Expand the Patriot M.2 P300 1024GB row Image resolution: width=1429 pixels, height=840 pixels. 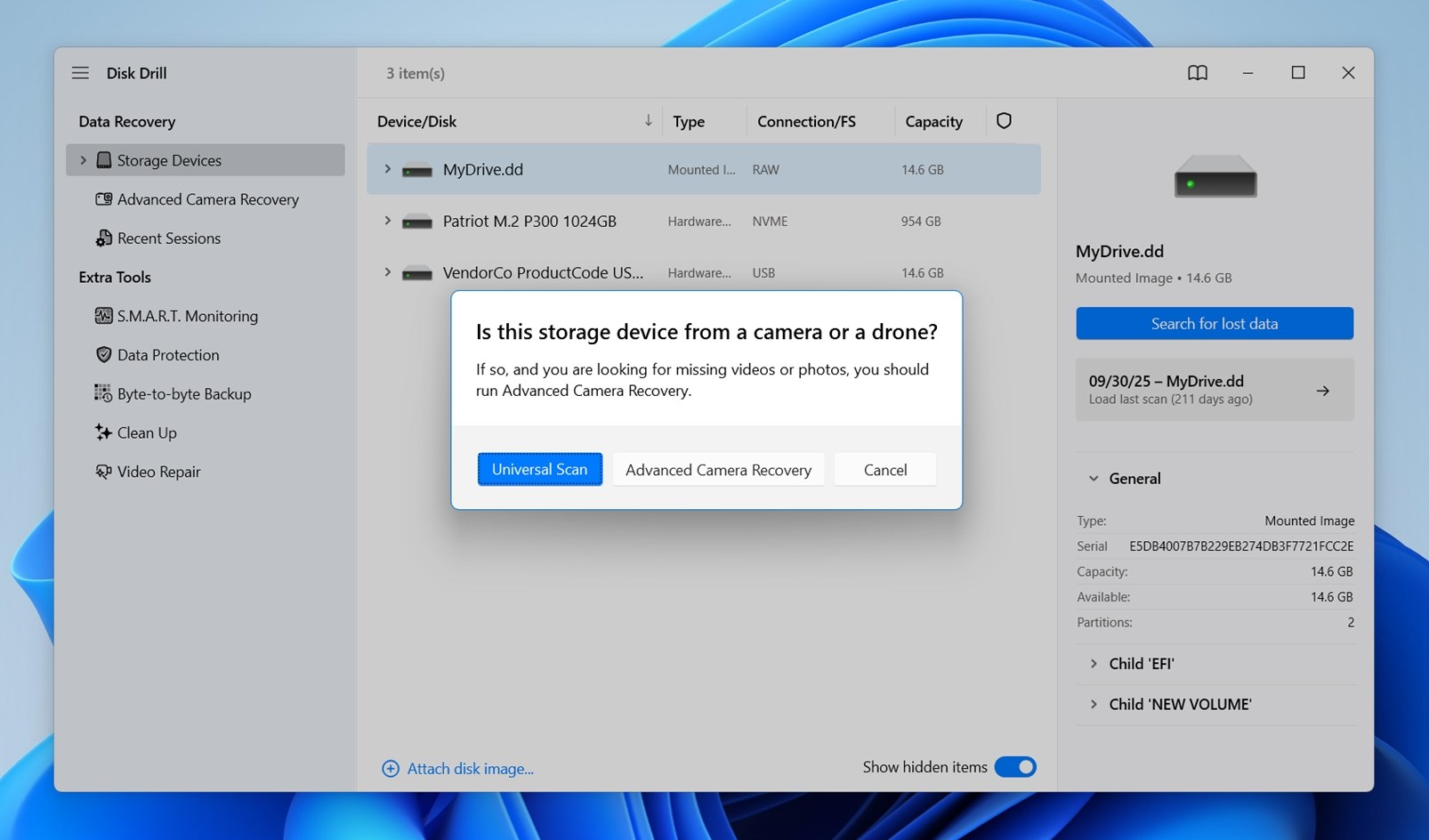tap(387, 221)
